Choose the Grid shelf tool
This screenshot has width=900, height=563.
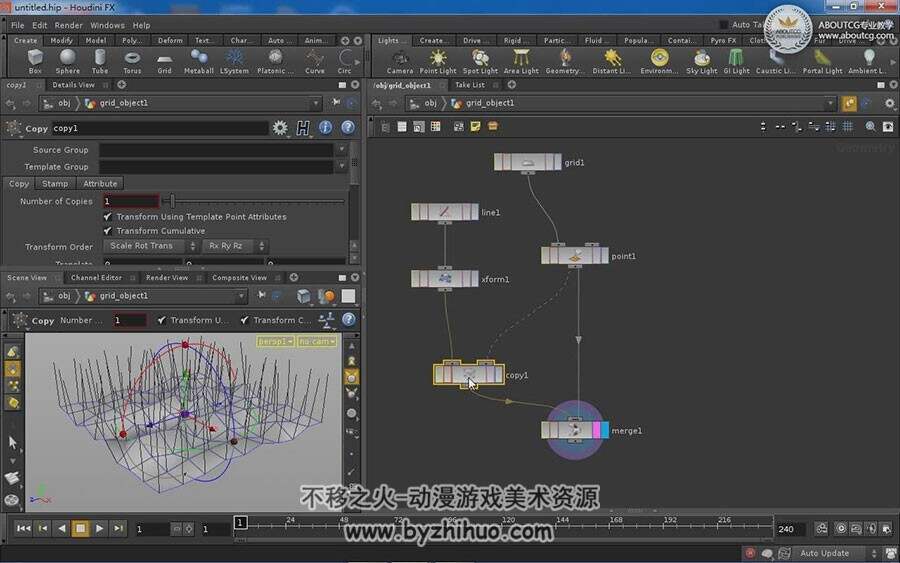(x=165, y=61)
